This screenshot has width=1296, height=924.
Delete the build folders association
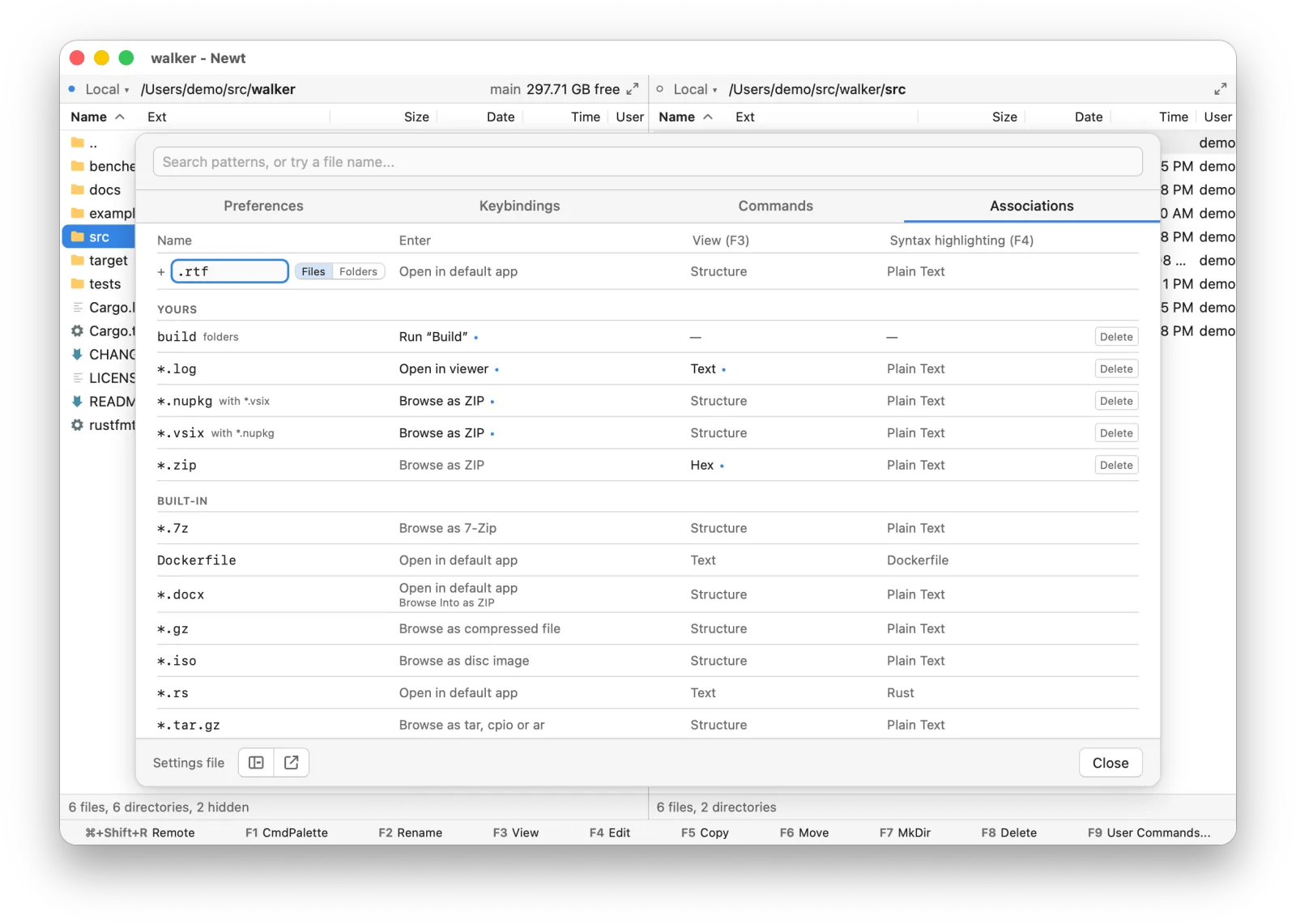tap(1116, 337)
